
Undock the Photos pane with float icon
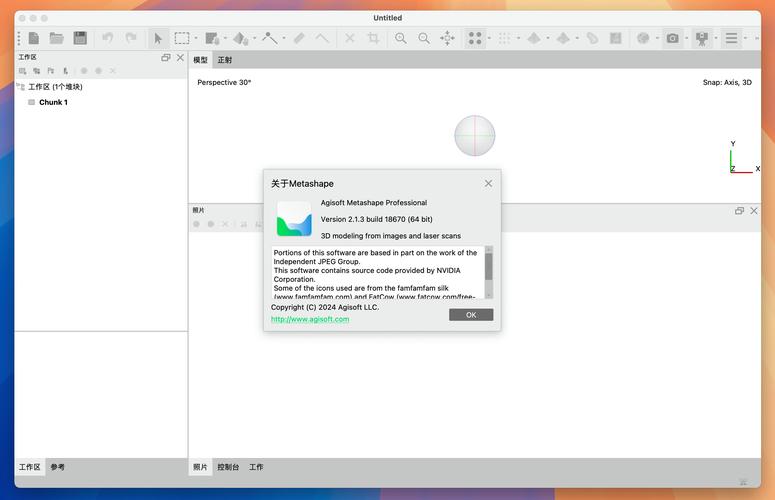pyautogui.click(x=739, y=211)
